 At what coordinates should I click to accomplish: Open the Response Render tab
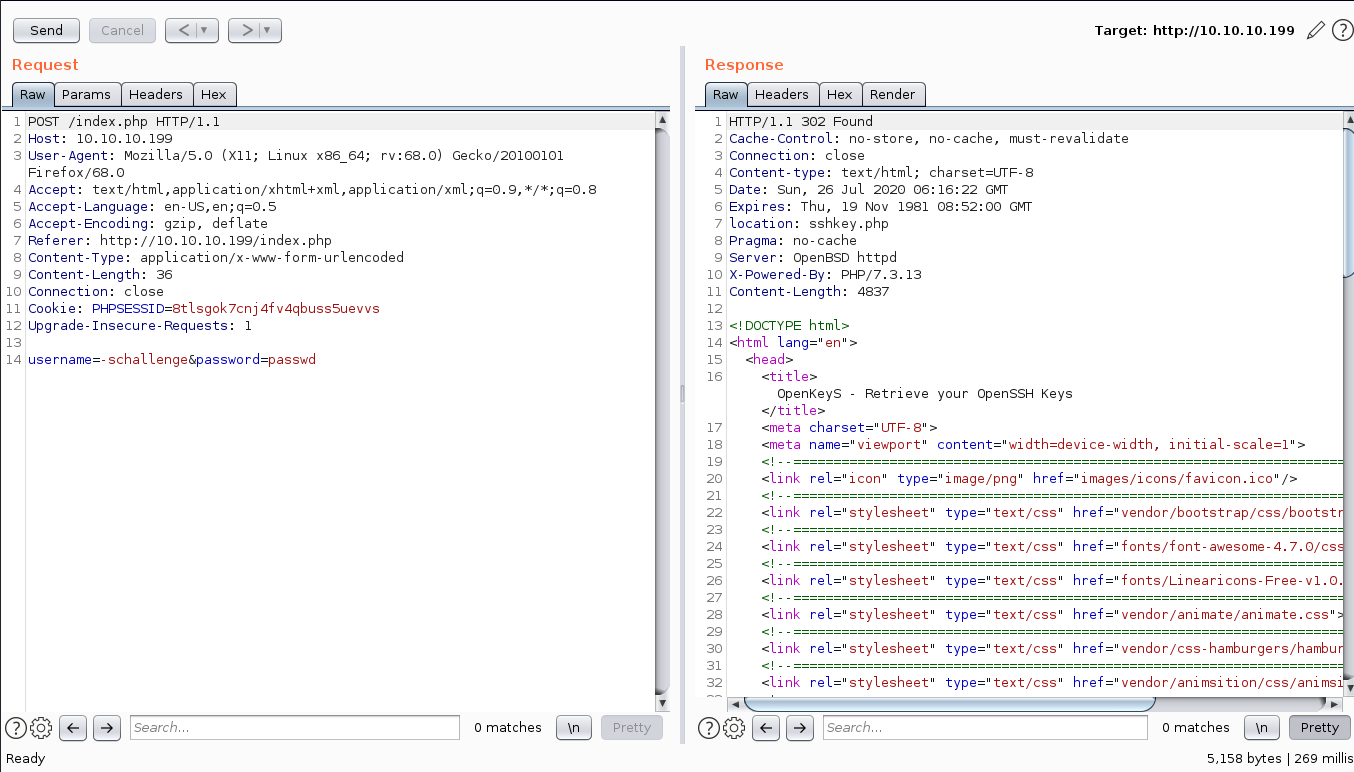(x=893, y=94)
